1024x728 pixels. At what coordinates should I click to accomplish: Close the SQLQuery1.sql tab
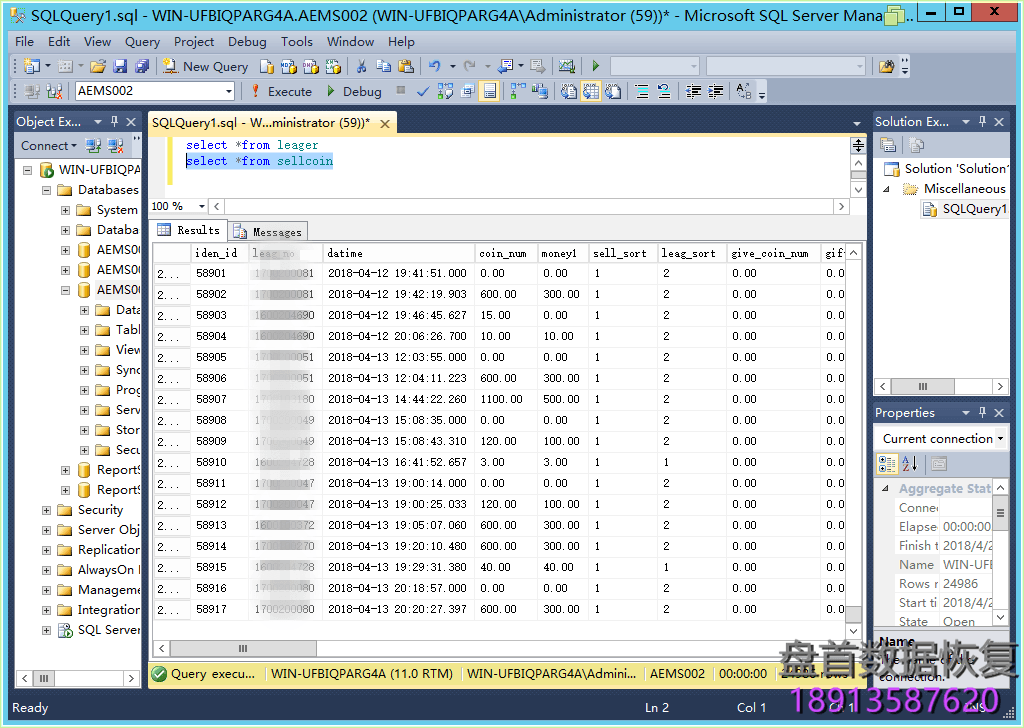click(x=385, y=123)
